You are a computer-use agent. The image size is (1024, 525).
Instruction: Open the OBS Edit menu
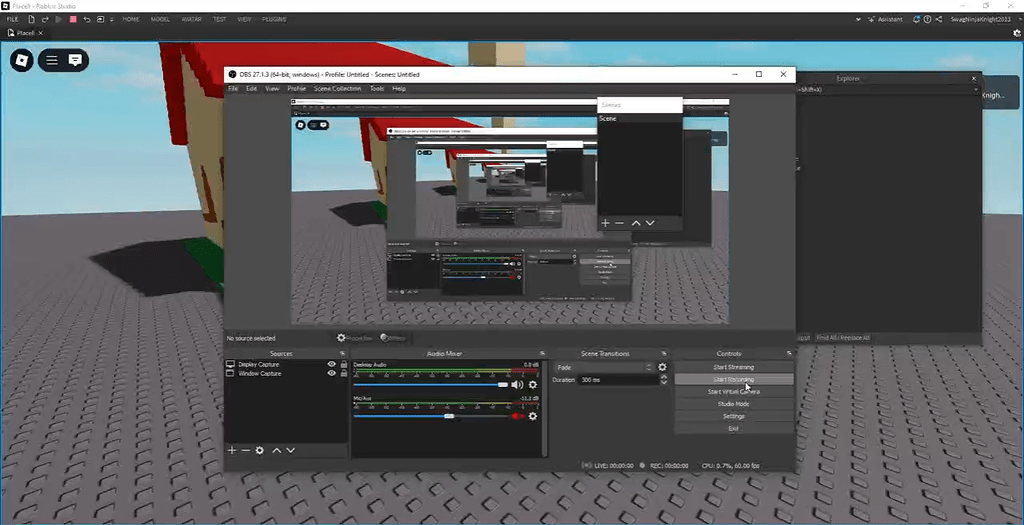pyautogui.click(x=251, y=88)
